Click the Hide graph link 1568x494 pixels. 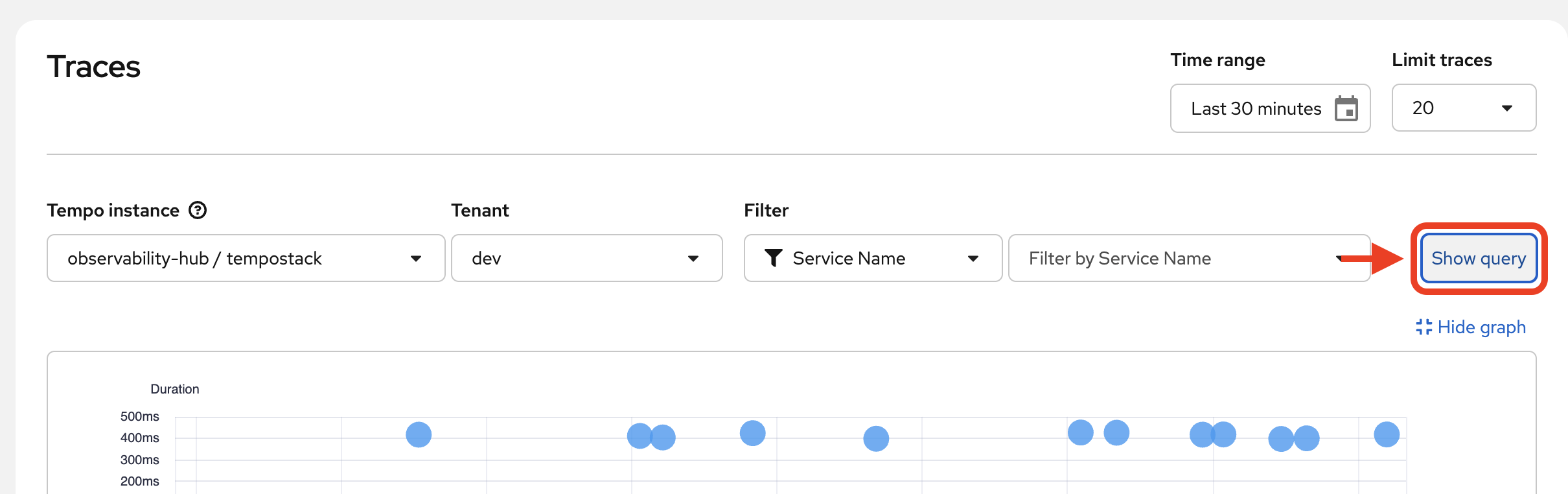tap(1471, 327)
